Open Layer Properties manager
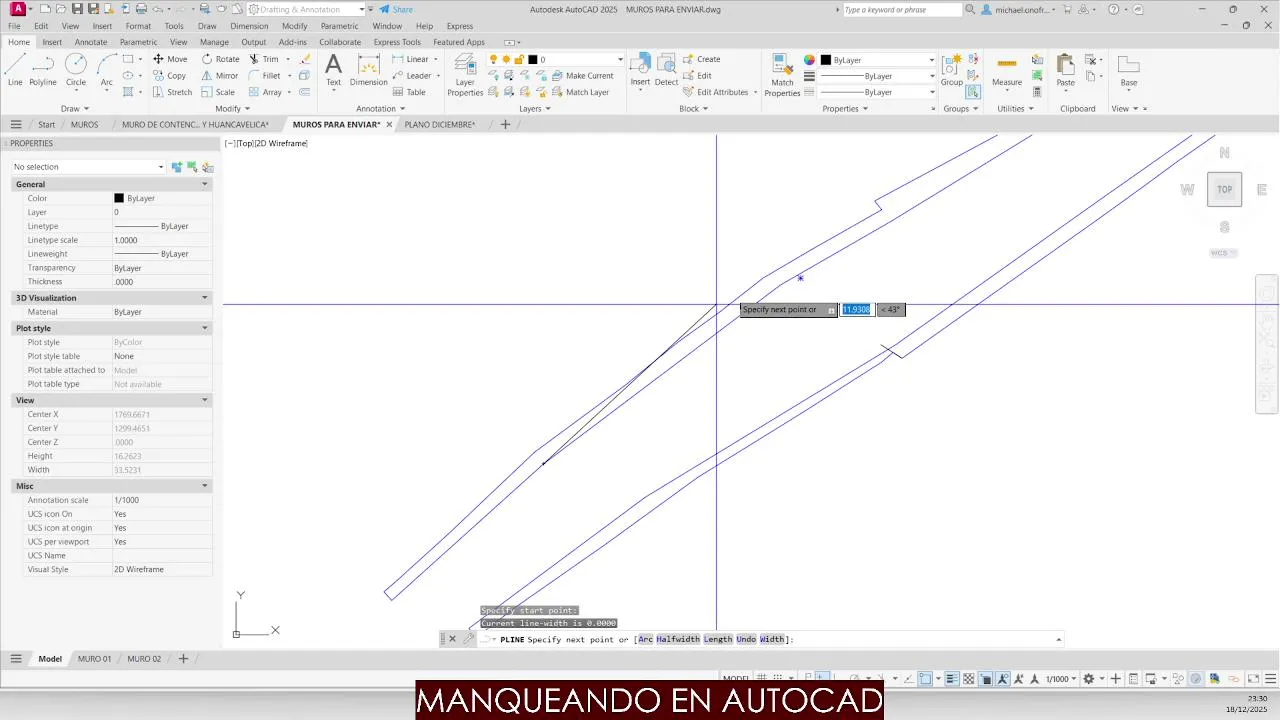 (x=465, y=75)
